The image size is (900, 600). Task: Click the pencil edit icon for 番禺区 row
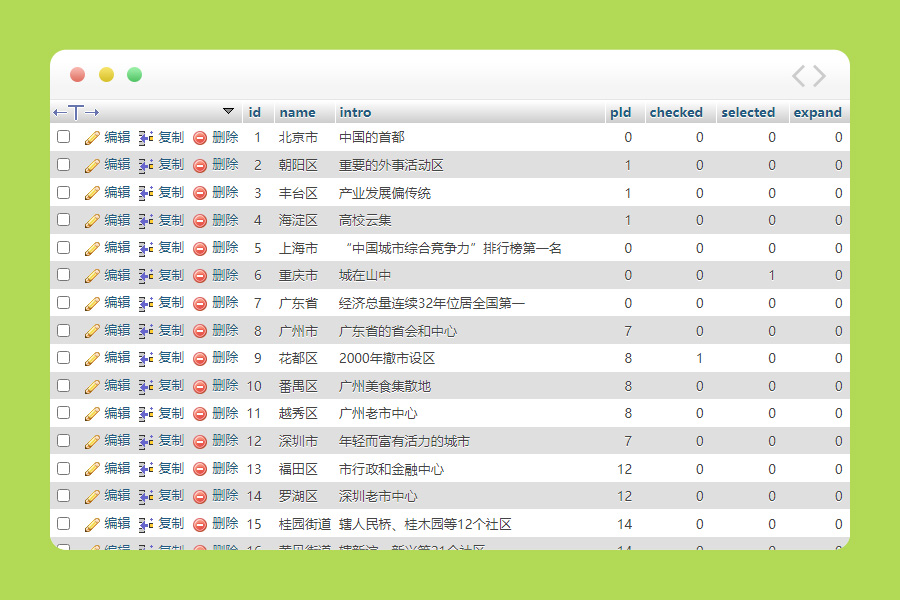[92, 386]
